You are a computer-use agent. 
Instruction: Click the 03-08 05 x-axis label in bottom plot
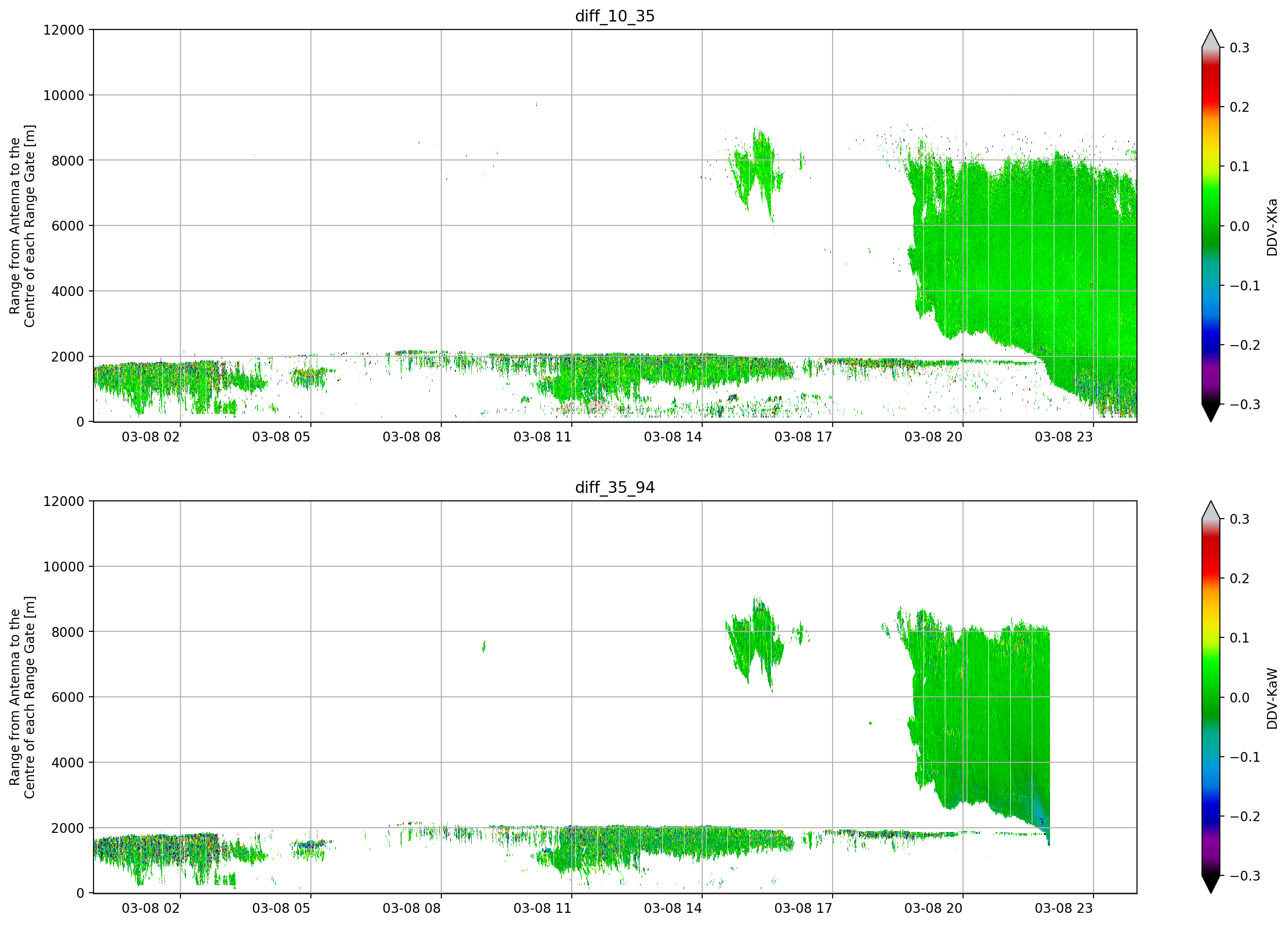(x=281, y=908)
